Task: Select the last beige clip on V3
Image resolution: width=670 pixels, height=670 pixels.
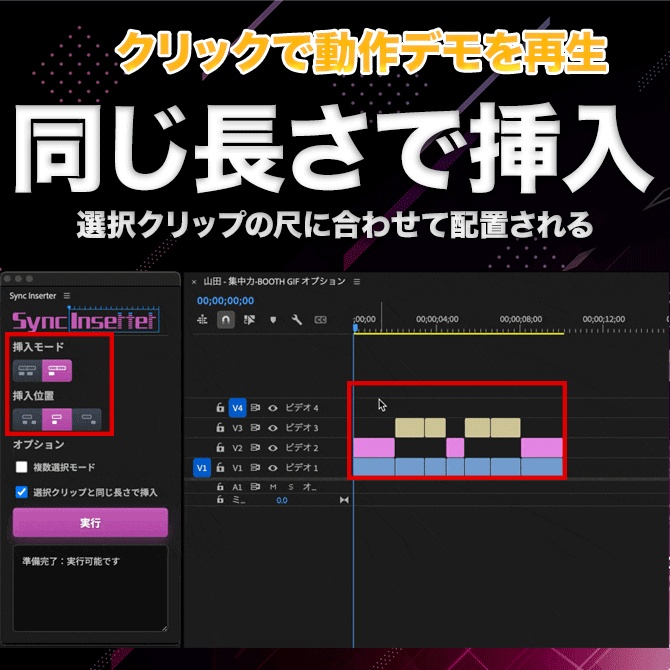Action: coord(505,427)
